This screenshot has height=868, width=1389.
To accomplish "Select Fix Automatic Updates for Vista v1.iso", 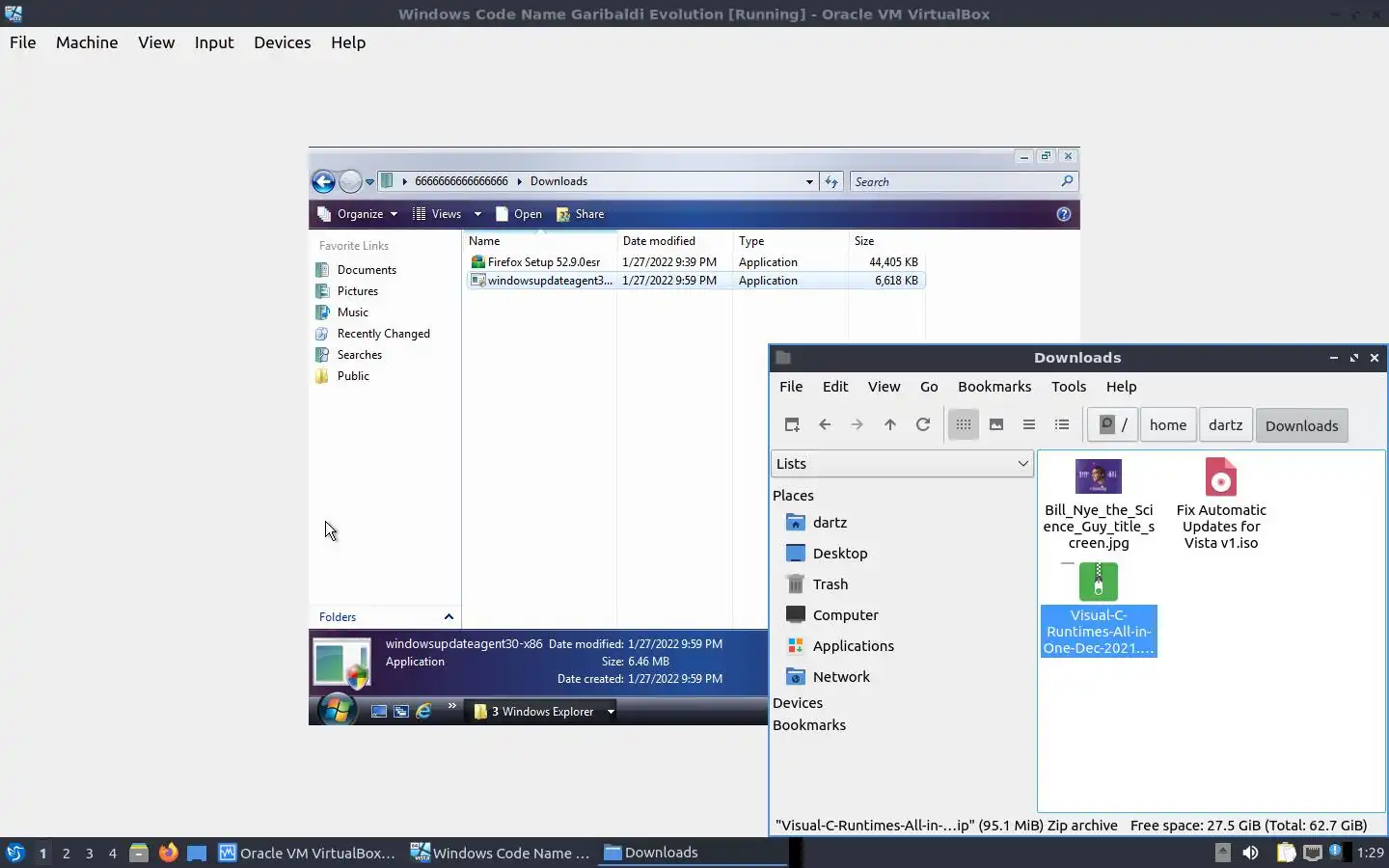I will pos(1221,505).
